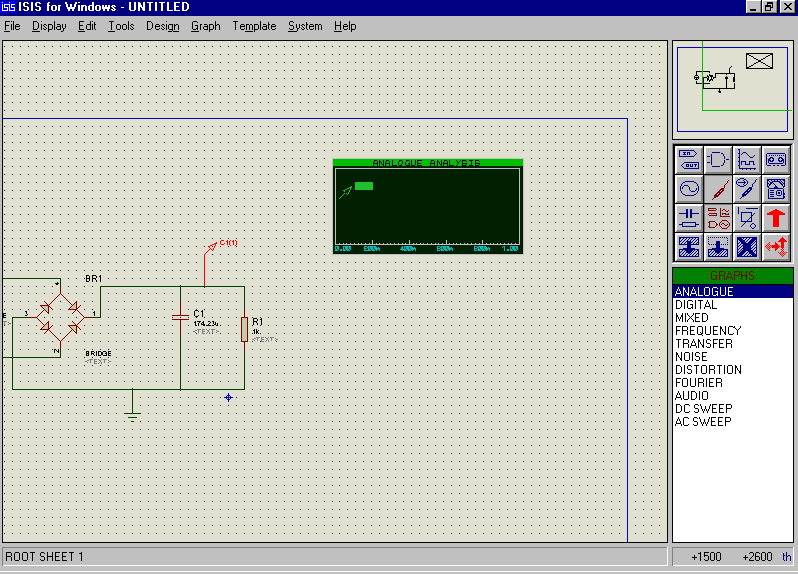Open the Graph menu
This screenshot has width=798, height=574.
coord(205,26)
